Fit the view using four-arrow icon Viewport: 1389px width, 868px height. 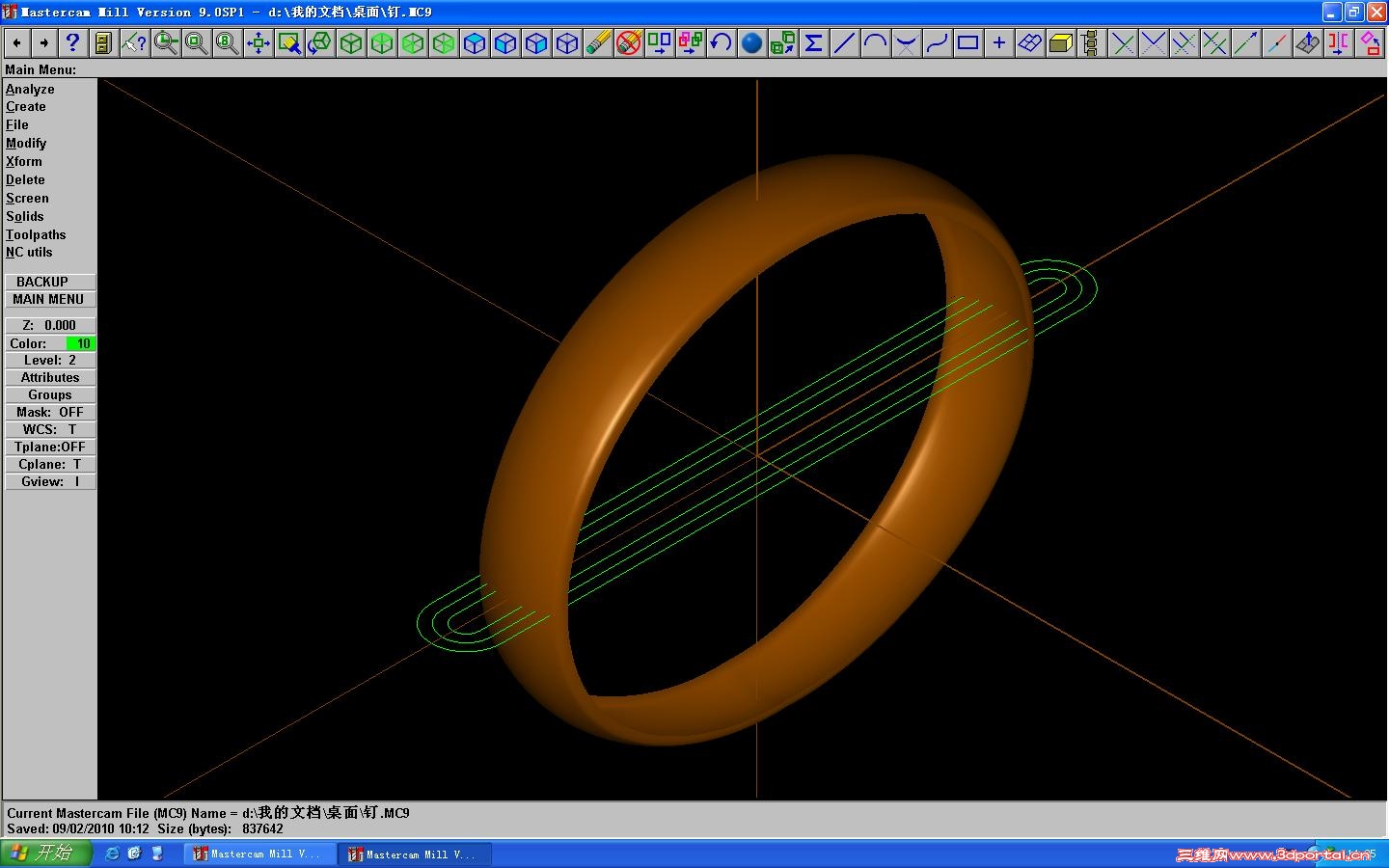258,42
